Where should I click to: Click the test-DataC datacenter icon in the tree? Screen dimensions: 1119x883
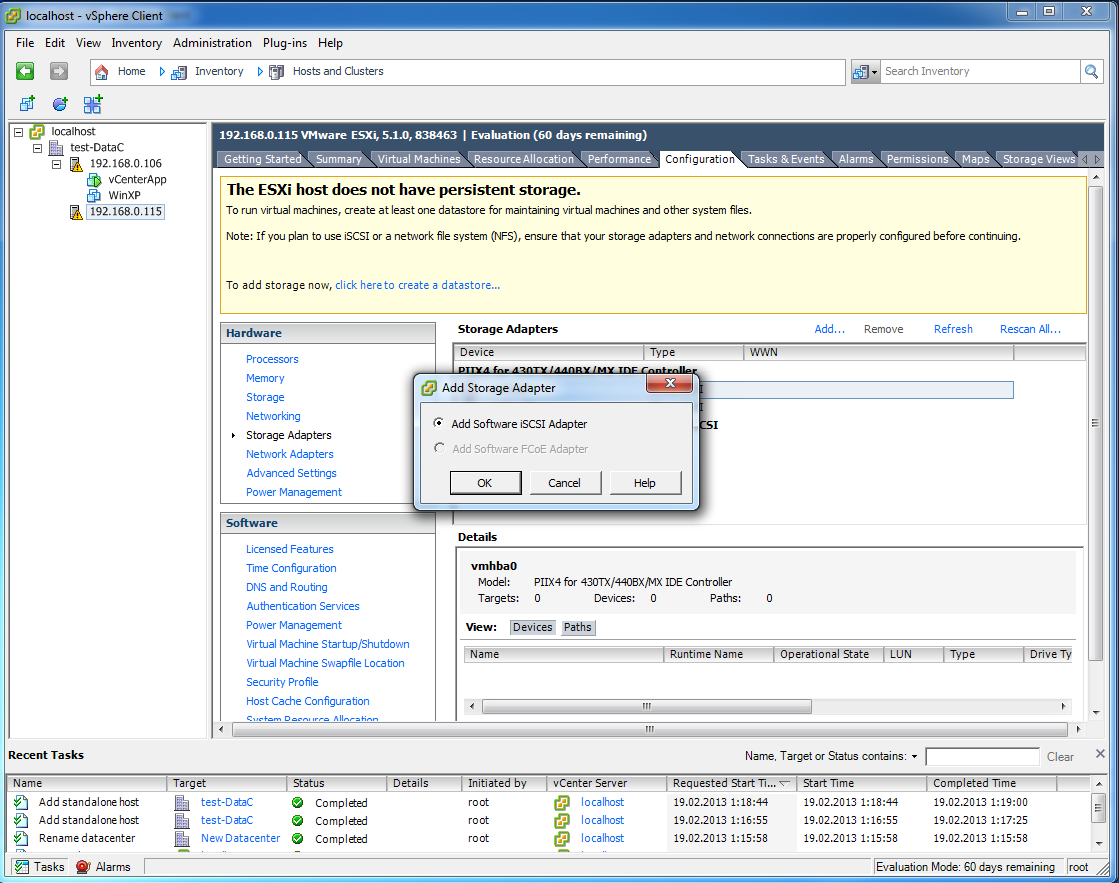tap(56, 148)
